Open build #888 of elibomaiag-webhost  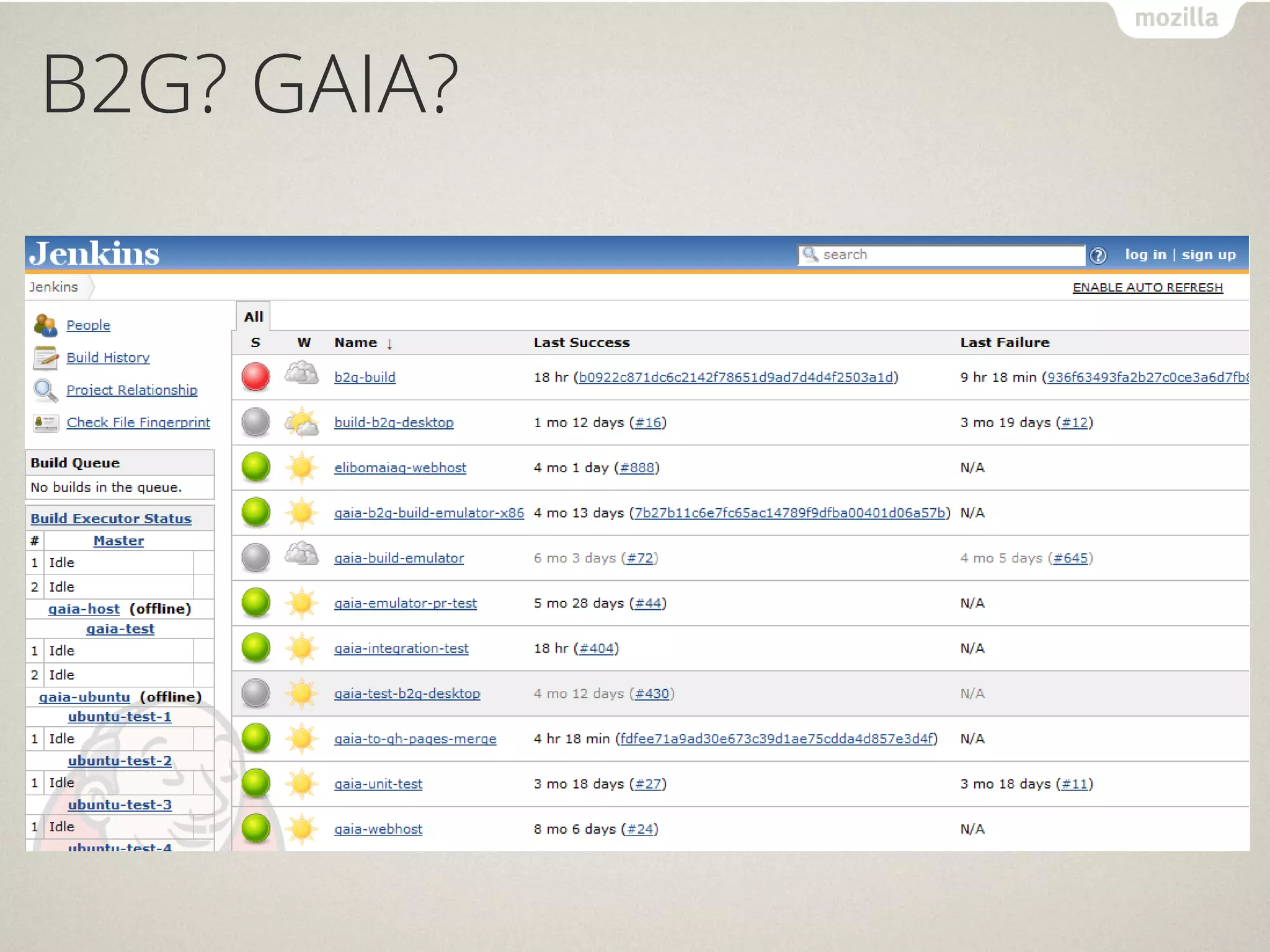[x=637, y=467]
